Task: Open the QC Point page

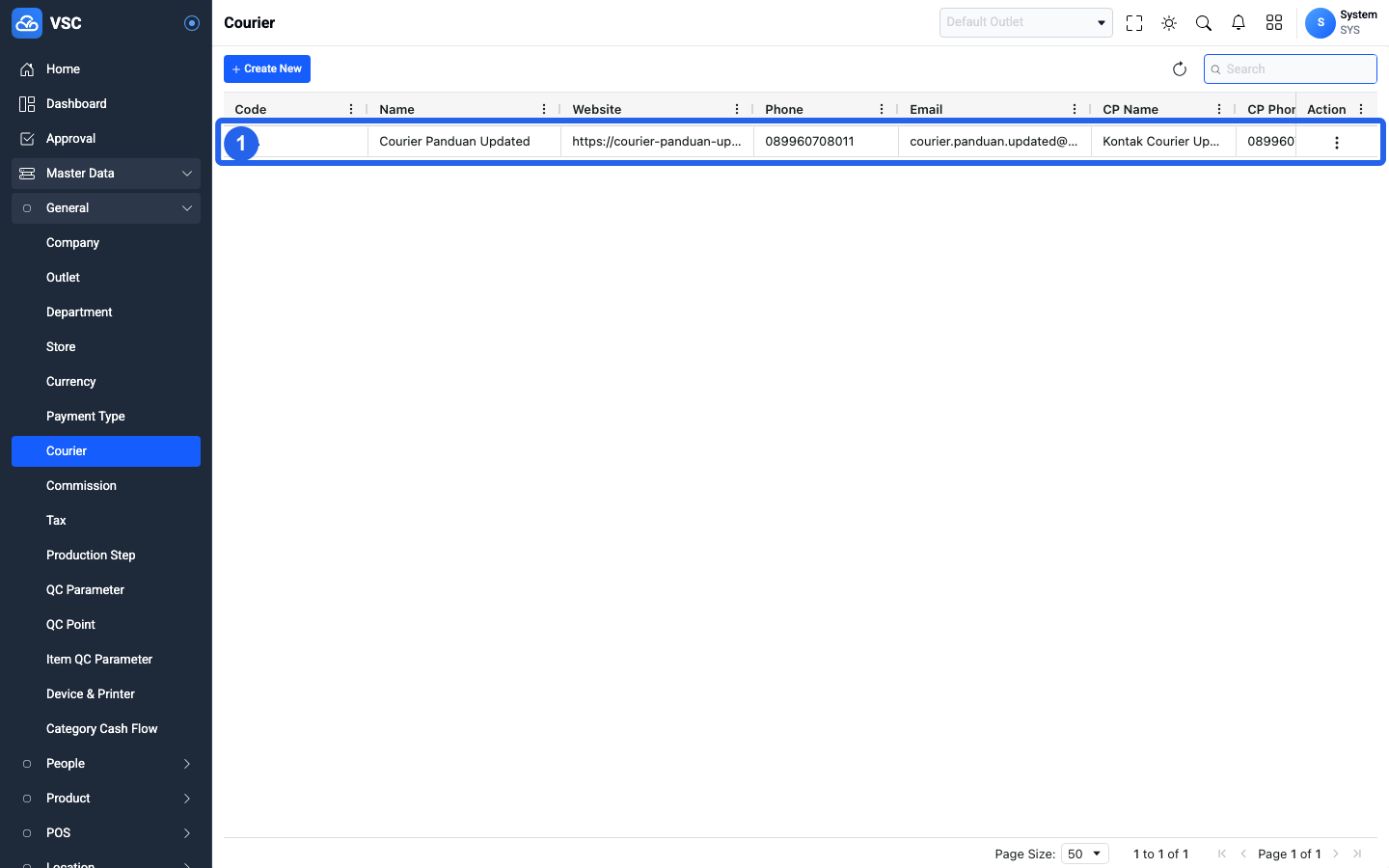Action: [106, 625]
